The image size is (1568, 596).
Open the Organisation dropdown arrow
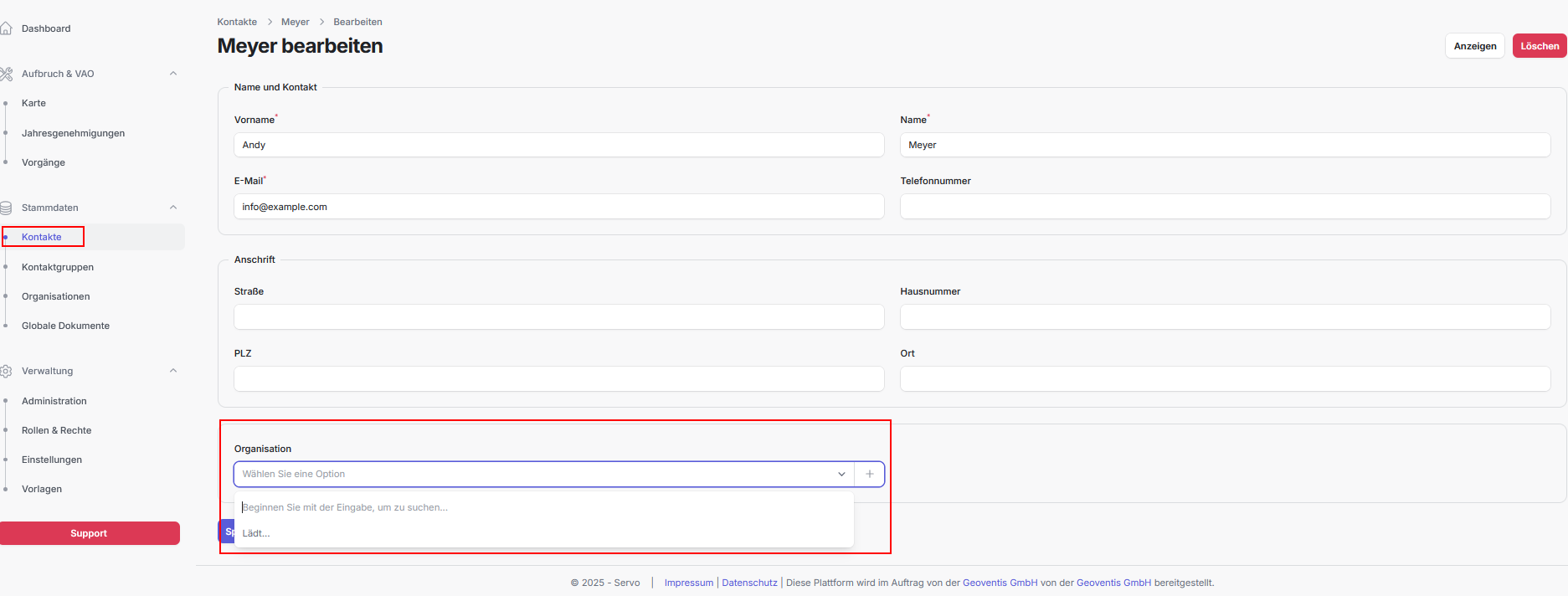click(x=841, y=474)
